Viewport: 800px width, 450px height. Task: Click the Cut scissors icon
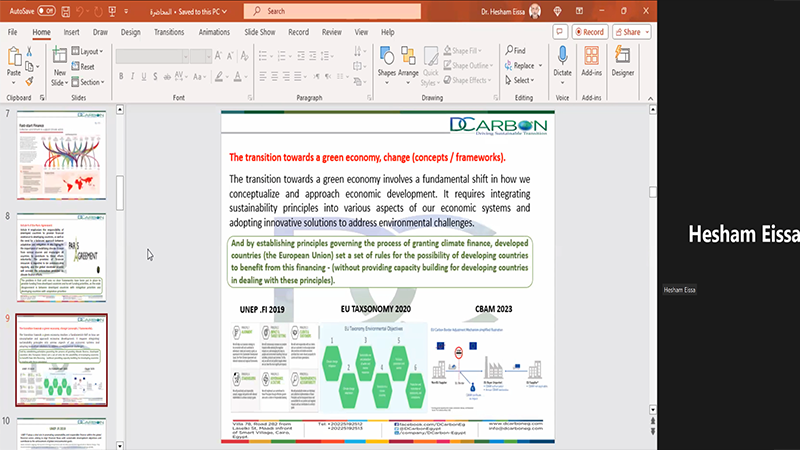coord(29,52)
